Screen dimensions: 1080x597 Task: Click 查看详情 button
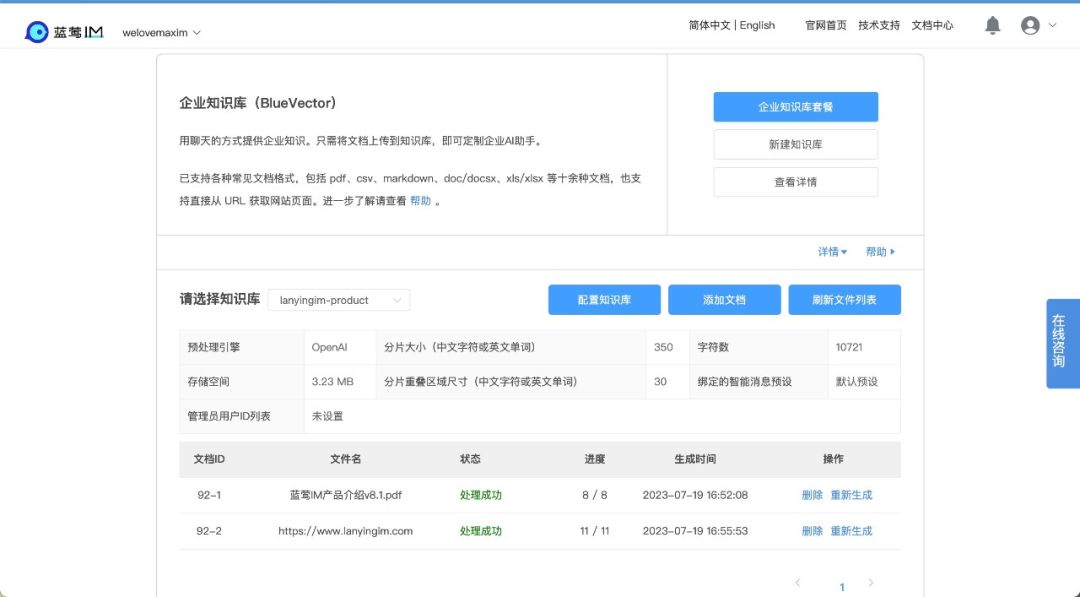point(796,182)
